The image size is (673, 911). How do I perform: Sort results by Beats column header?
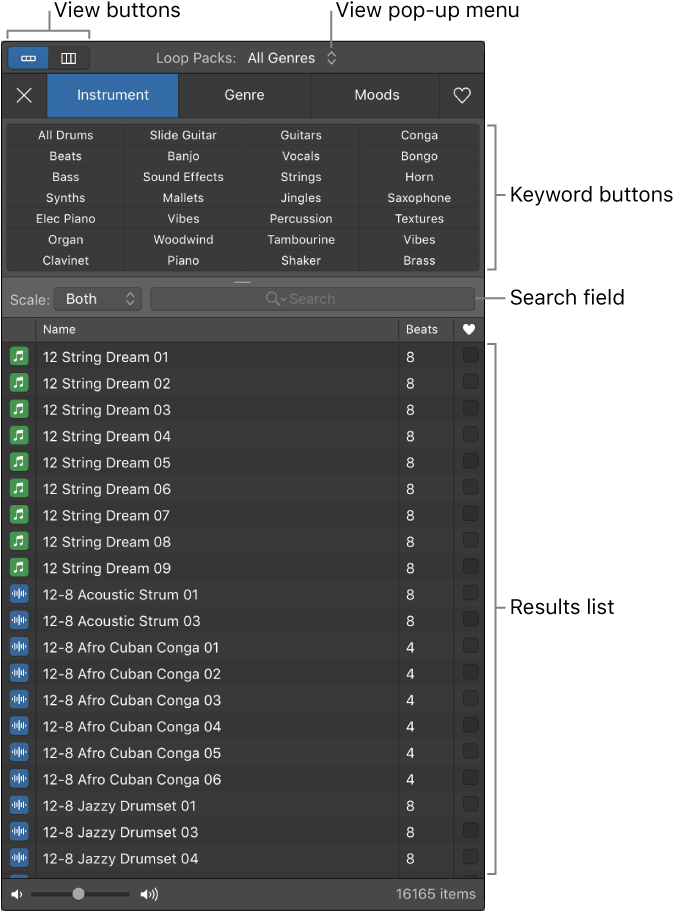click(x=425, y=329)
